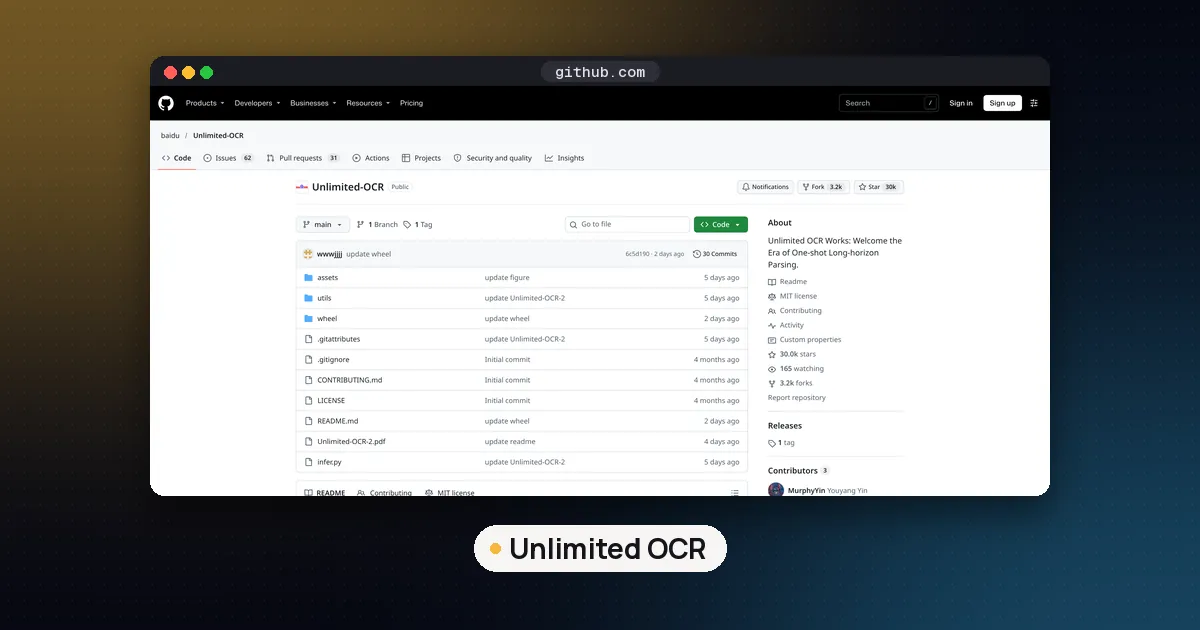Open 'update figure' commit message

507,278
